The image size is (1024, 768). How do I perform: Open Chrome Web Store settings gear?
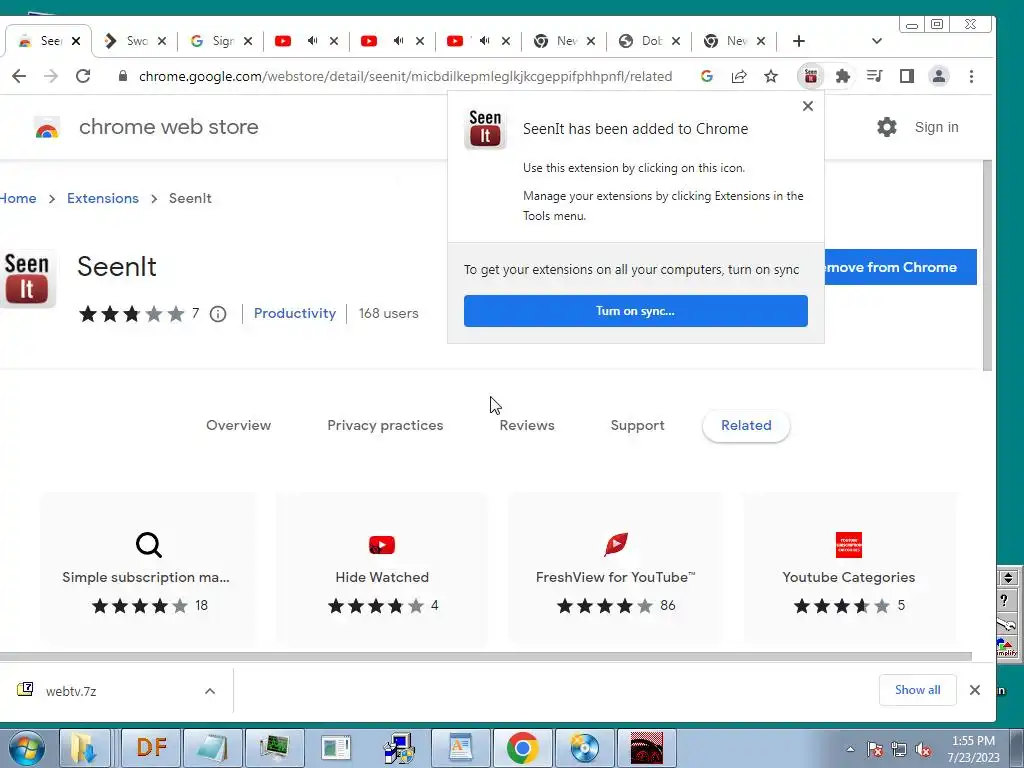pyautogui.click(x=886, y=127)
